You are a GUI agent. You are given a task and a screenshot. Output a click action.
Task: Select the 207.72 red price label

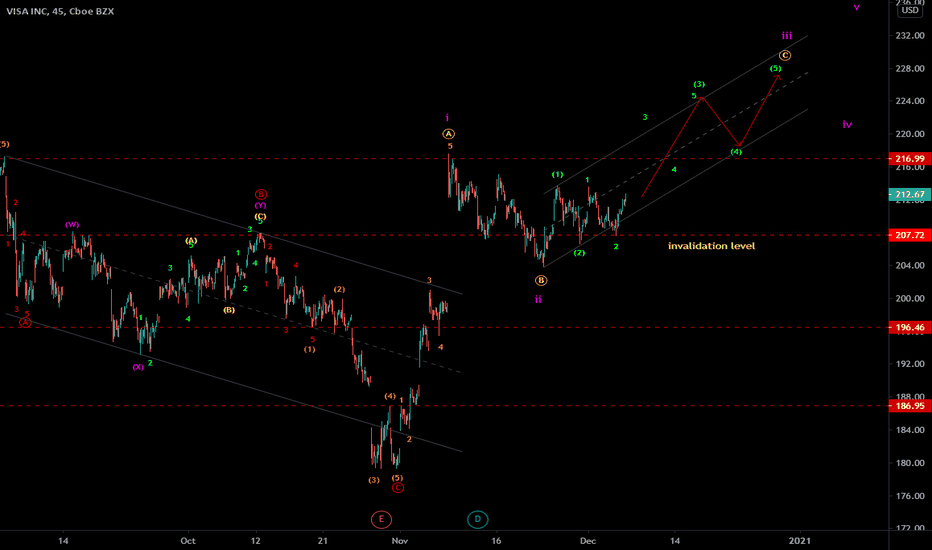click(909, 235)
